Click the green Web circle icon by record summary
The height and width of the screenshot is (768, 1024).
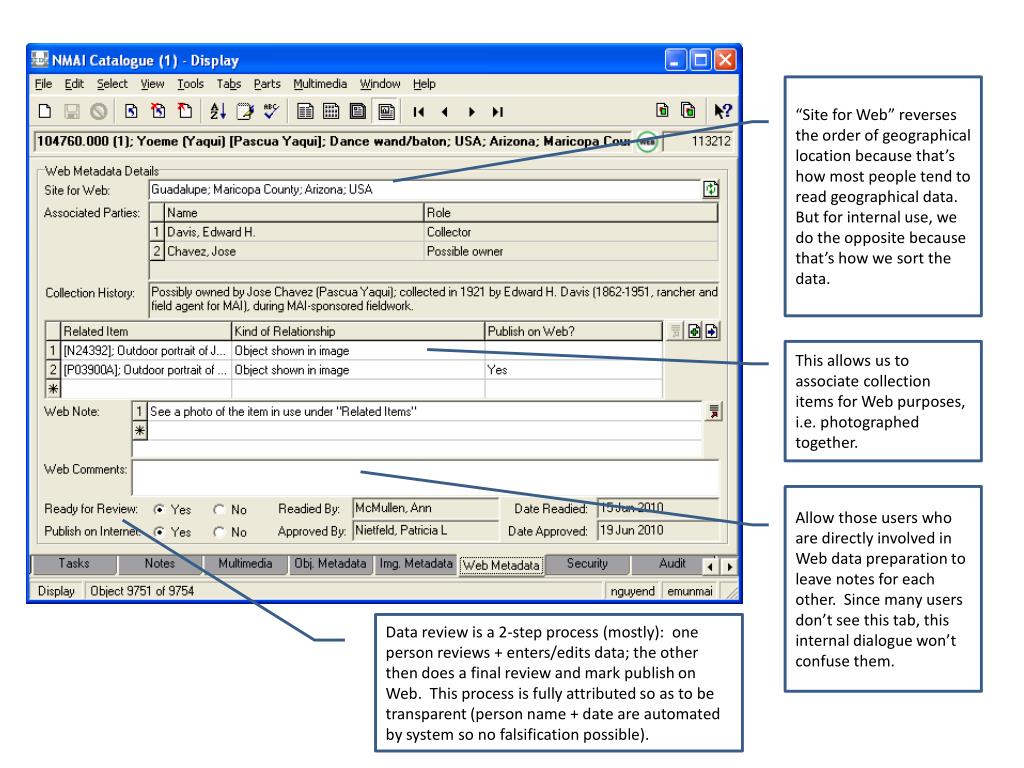pos(647,142)
